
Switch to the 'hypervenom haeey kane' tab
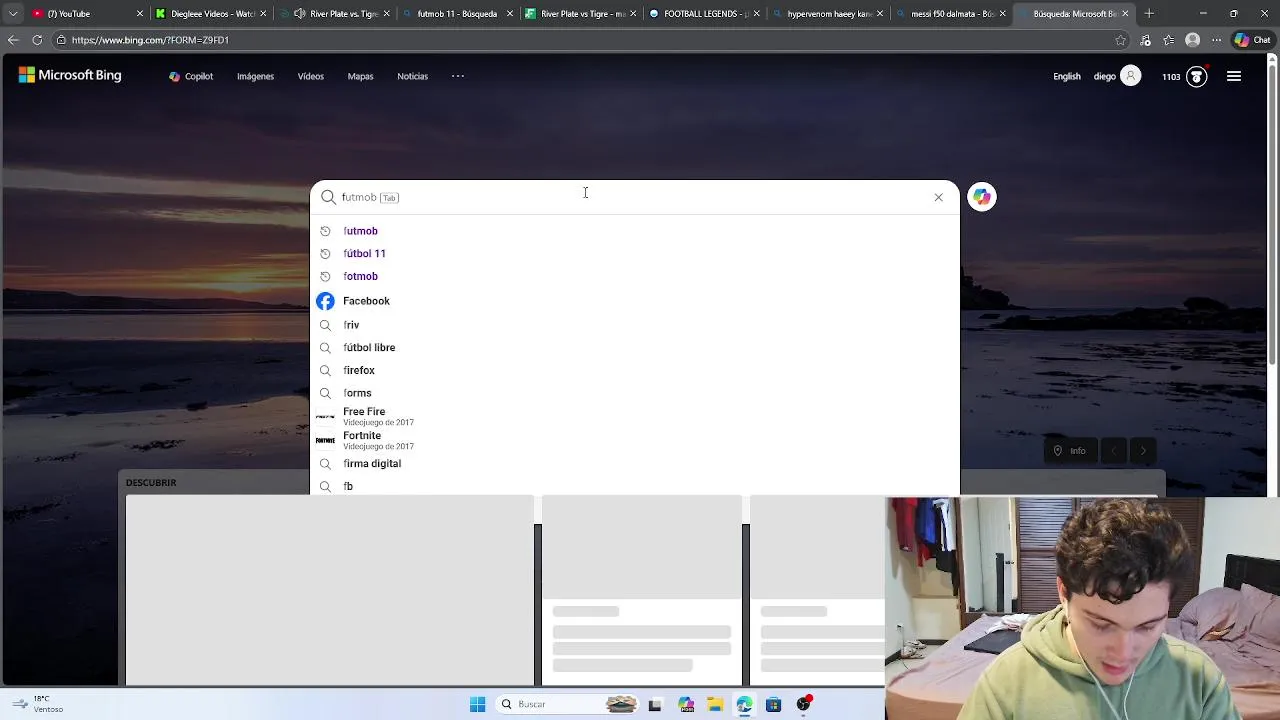click(x=828, y=14)
